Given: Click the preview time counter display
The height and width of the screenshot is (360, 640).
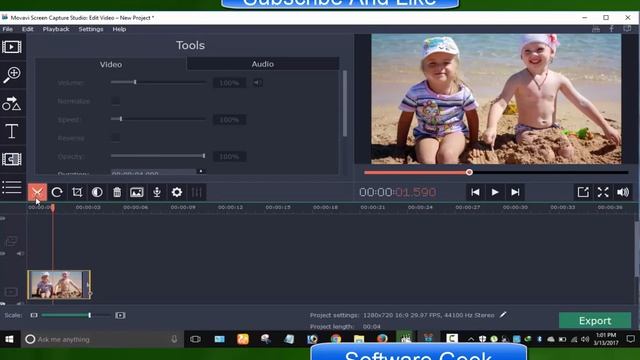Looking at the screenshot, I should point(398,192).
